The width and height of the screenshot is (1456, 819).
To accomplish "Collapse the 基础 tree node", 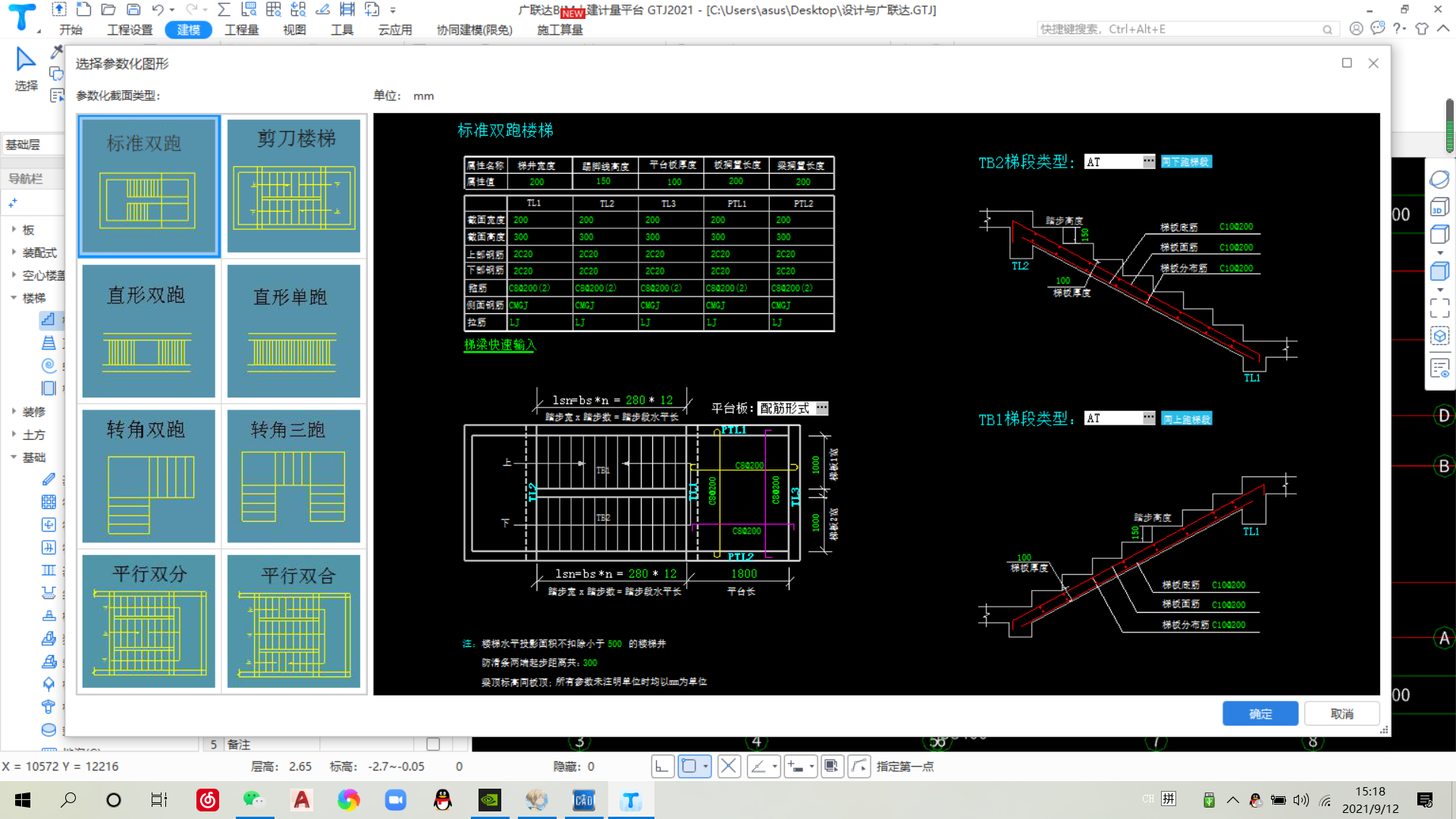I will pyautogui.click(x=14, y=457).
